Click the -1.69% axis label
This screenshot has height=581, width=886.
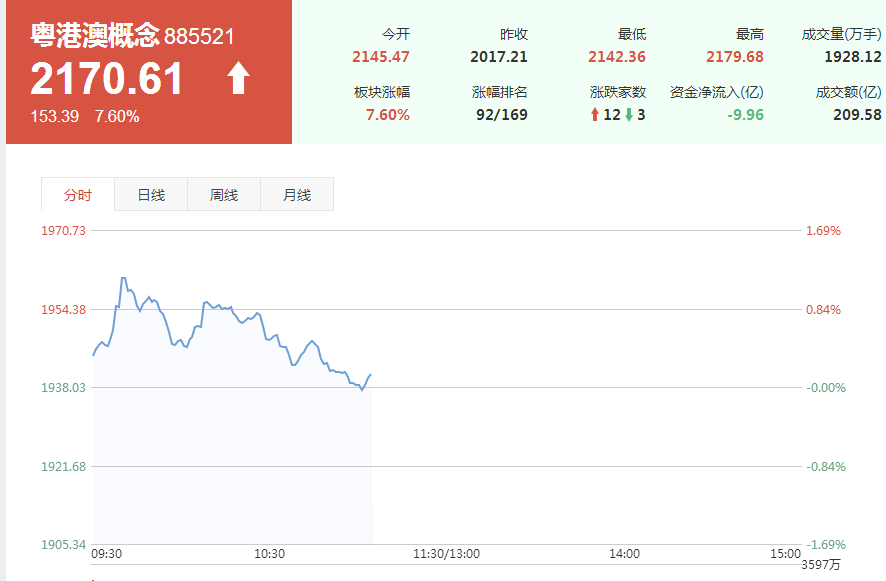click(x=826, y=545)
